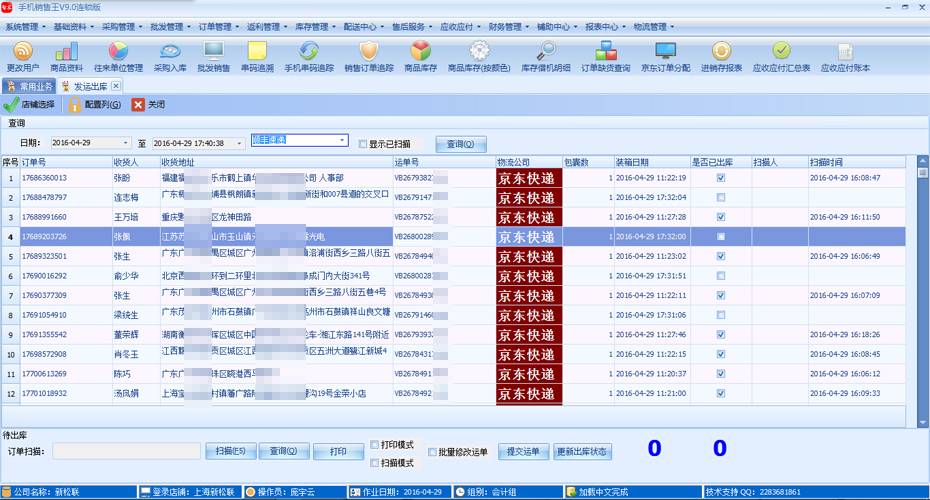This screenshot has width=930, height=500.
Task: Open the logistics company combo box
Action: (x=300, y=140)
